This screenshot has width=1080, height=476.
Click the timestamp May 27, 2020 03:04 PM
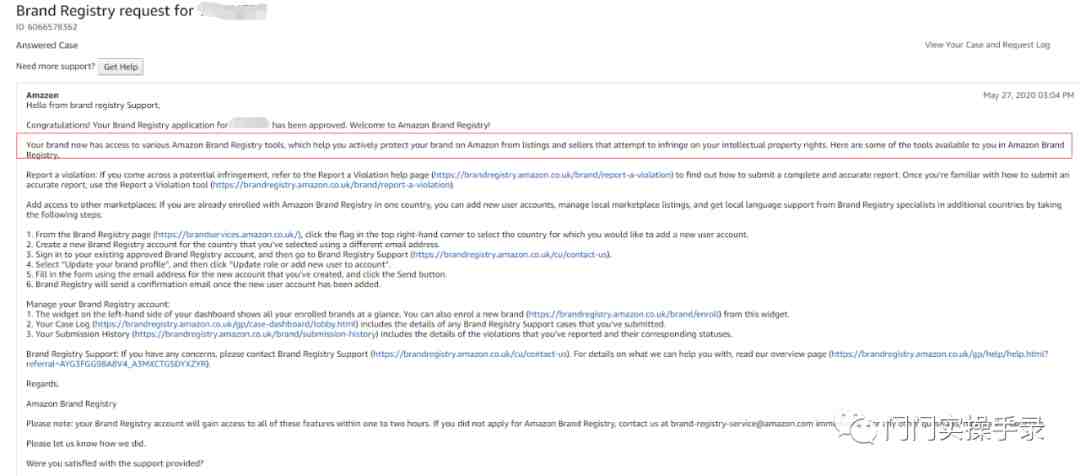1028,95
